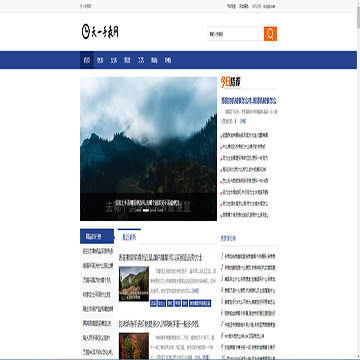
Task: Open second entry in left sidebar featured list
Action: tap(98, 266)
